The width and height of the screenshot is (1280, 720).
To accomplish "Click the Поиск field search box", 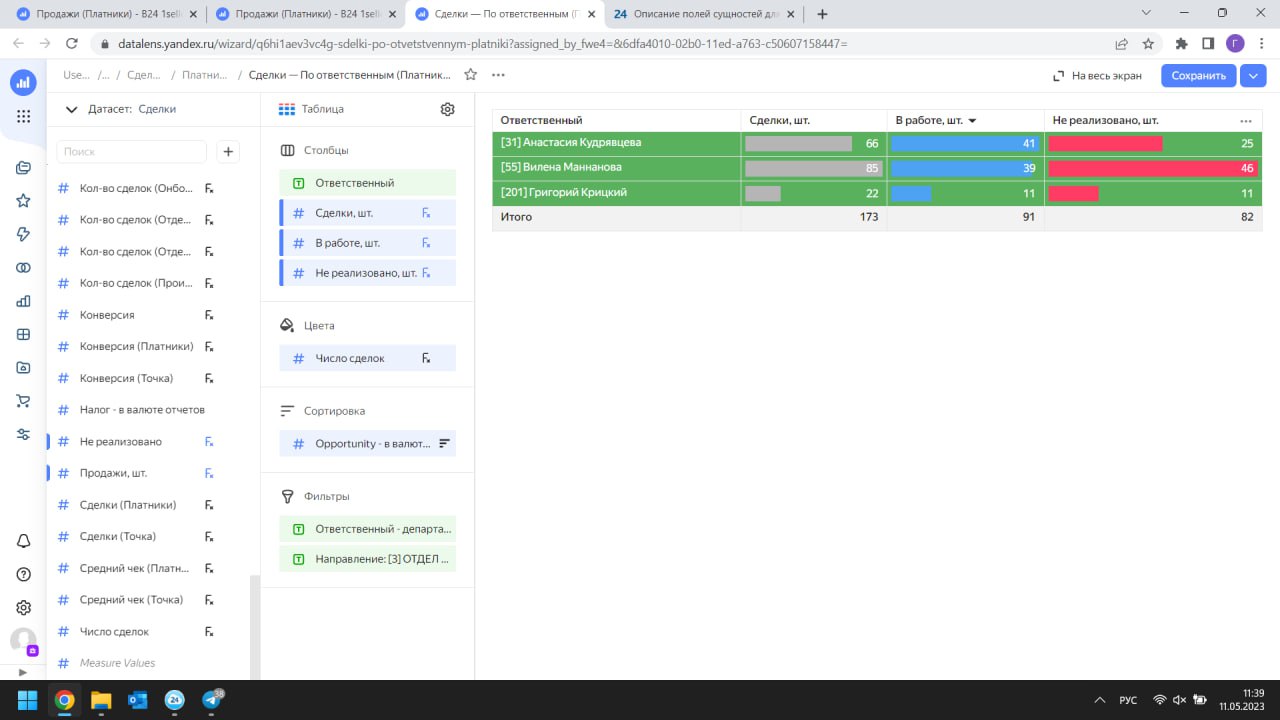I will 131,151.
